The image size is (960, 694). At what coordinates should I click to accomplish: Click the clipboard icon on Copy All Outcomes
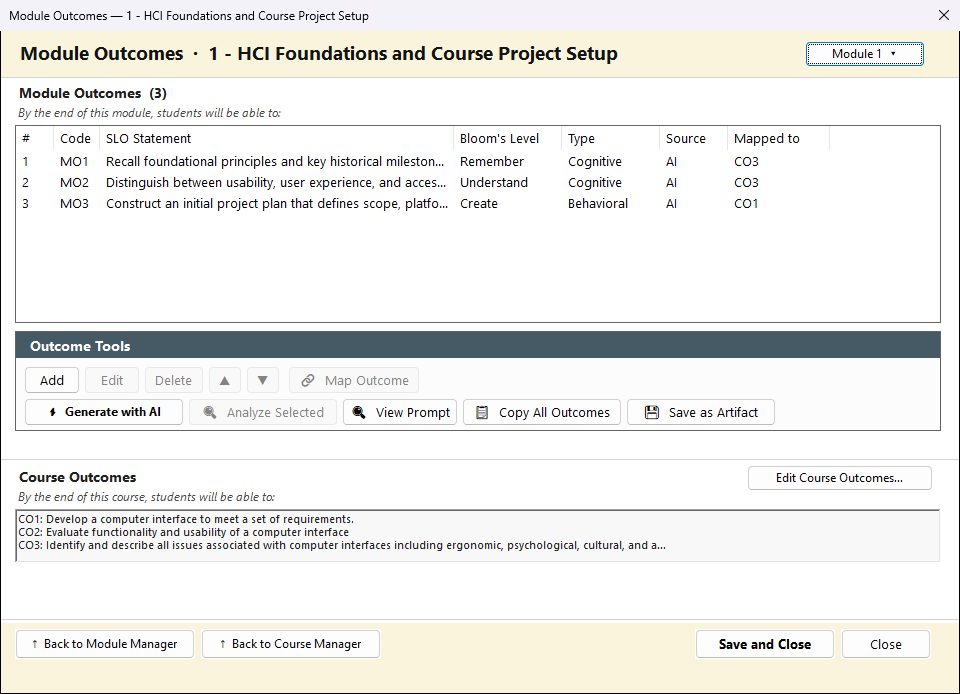point(482,412)
